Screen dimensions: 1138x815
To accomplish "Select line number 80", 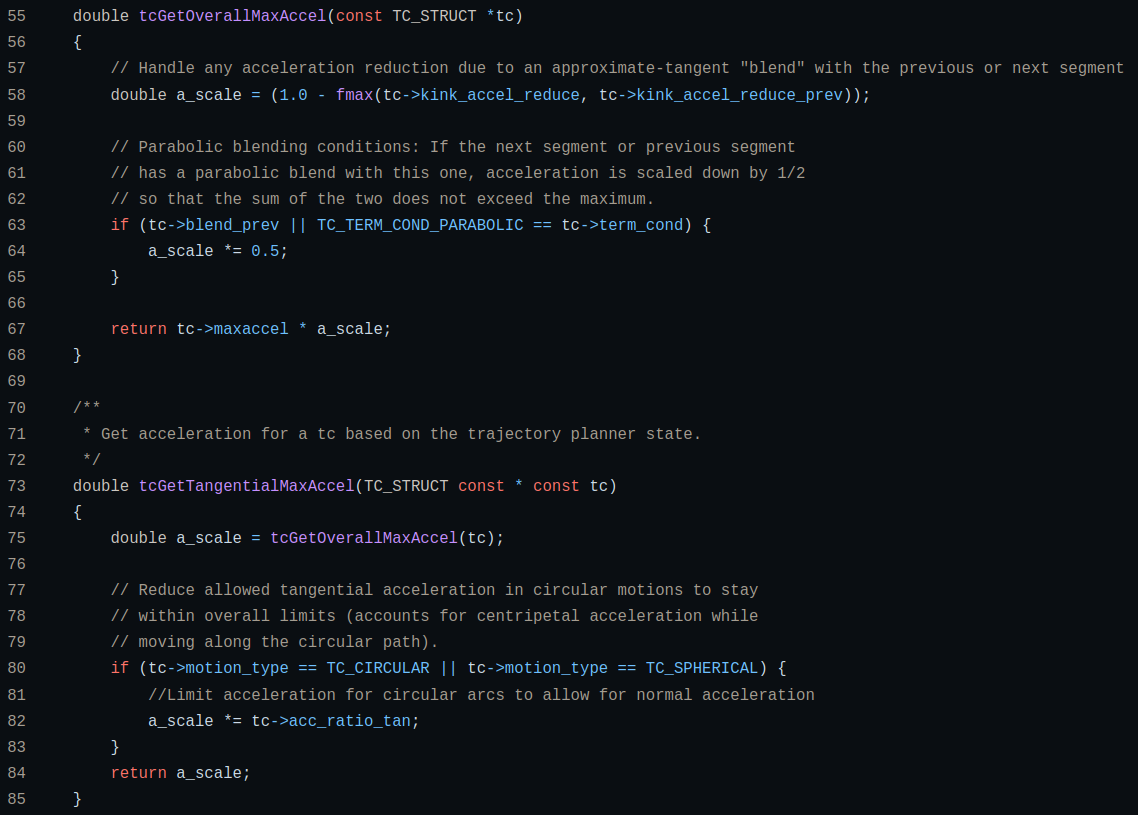I will point(17,668).
